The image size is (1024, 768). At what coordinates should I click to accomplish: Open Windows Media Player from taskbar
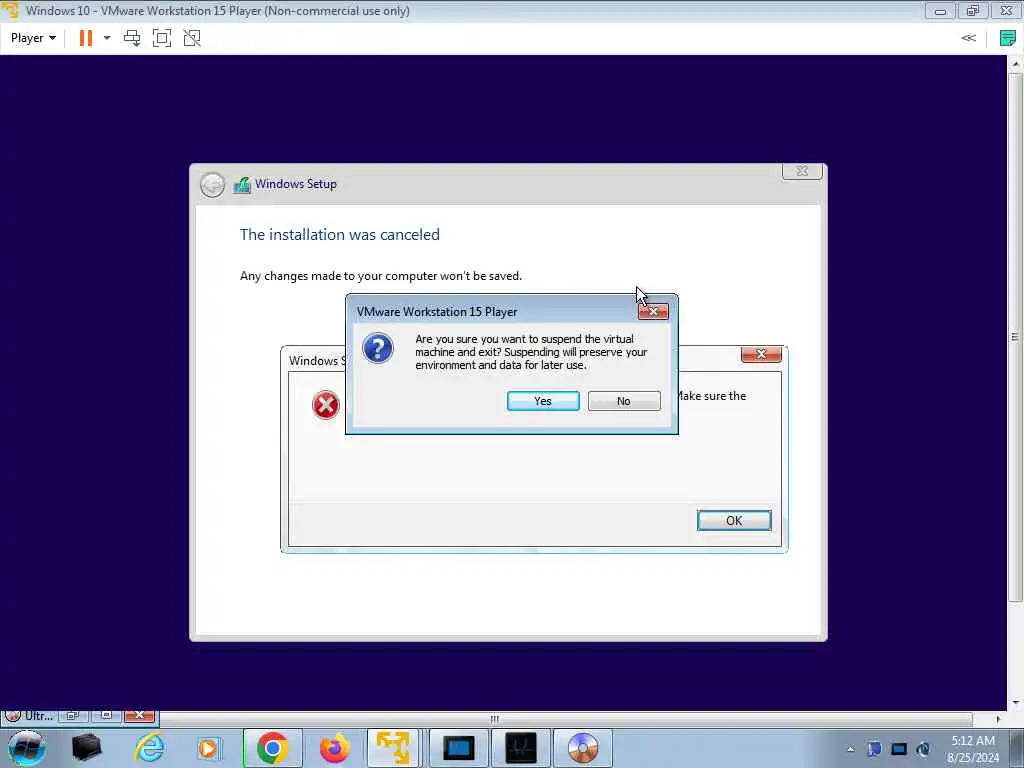209,748
